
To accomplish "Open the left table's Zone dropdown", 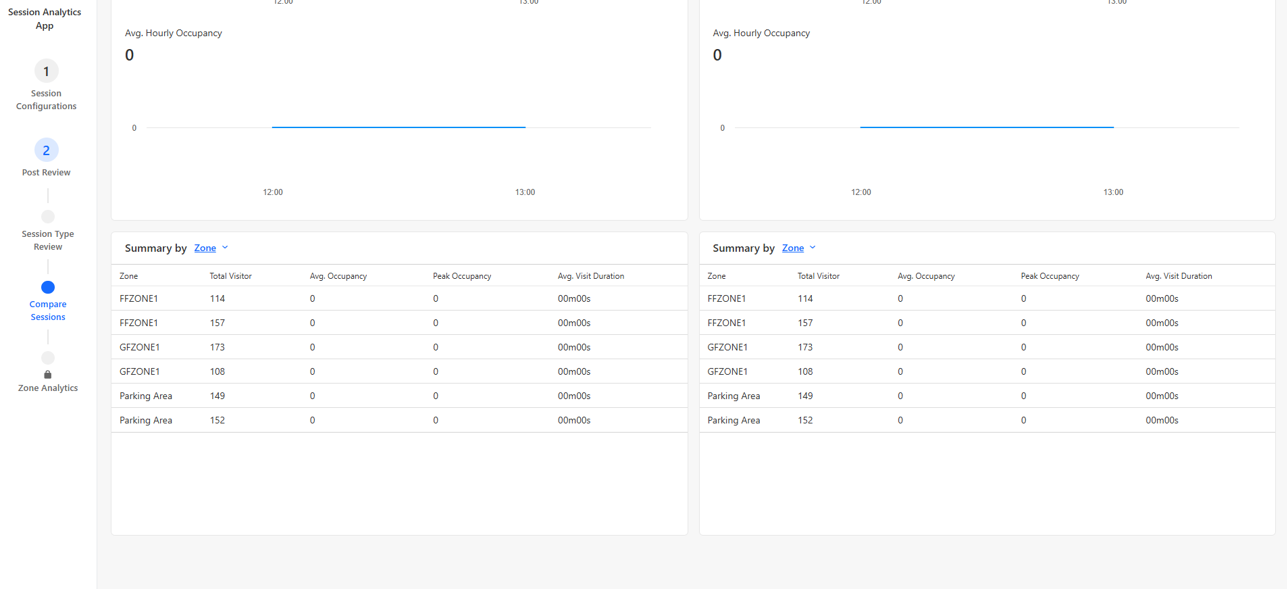I will 205,248.
